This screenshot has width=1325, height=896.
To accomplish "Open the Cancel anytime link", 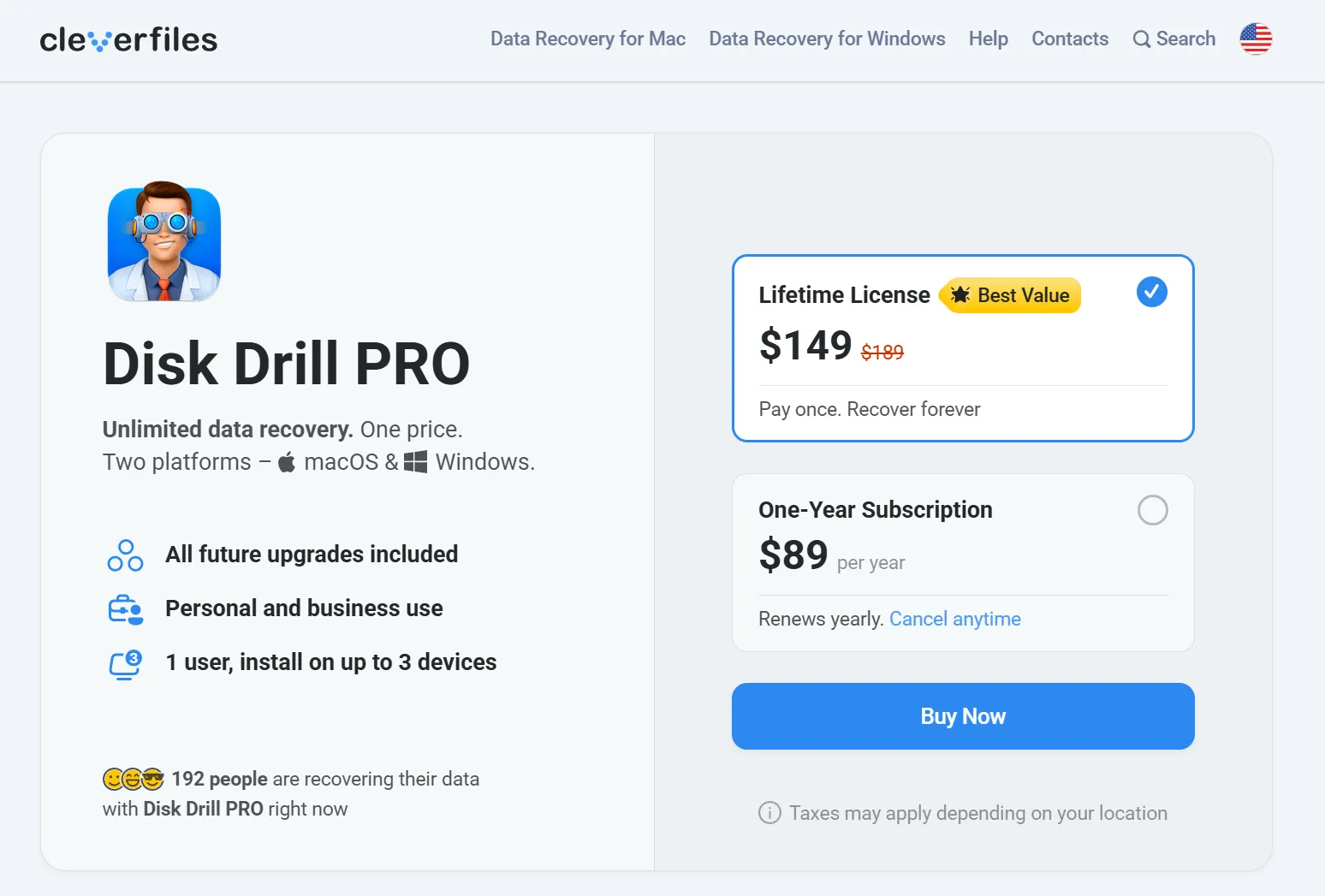I will tap(955, 619).
